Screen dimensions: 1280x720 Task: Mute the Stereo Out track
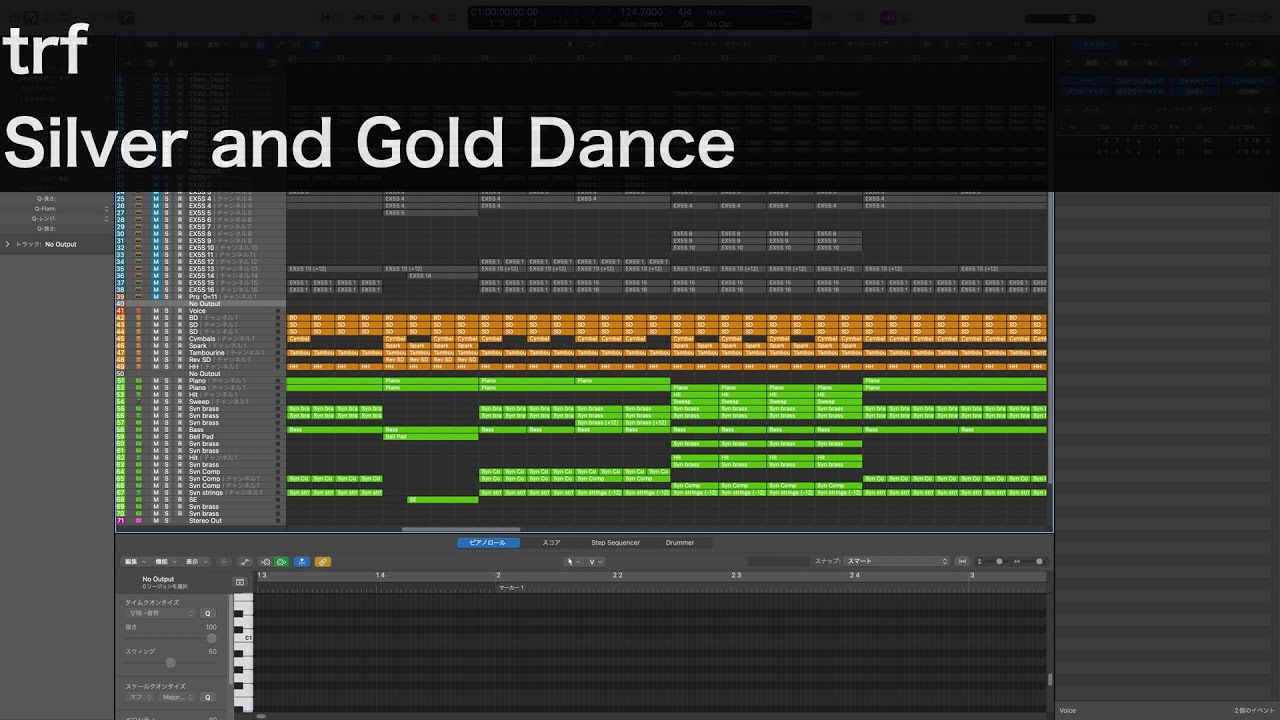156,521
